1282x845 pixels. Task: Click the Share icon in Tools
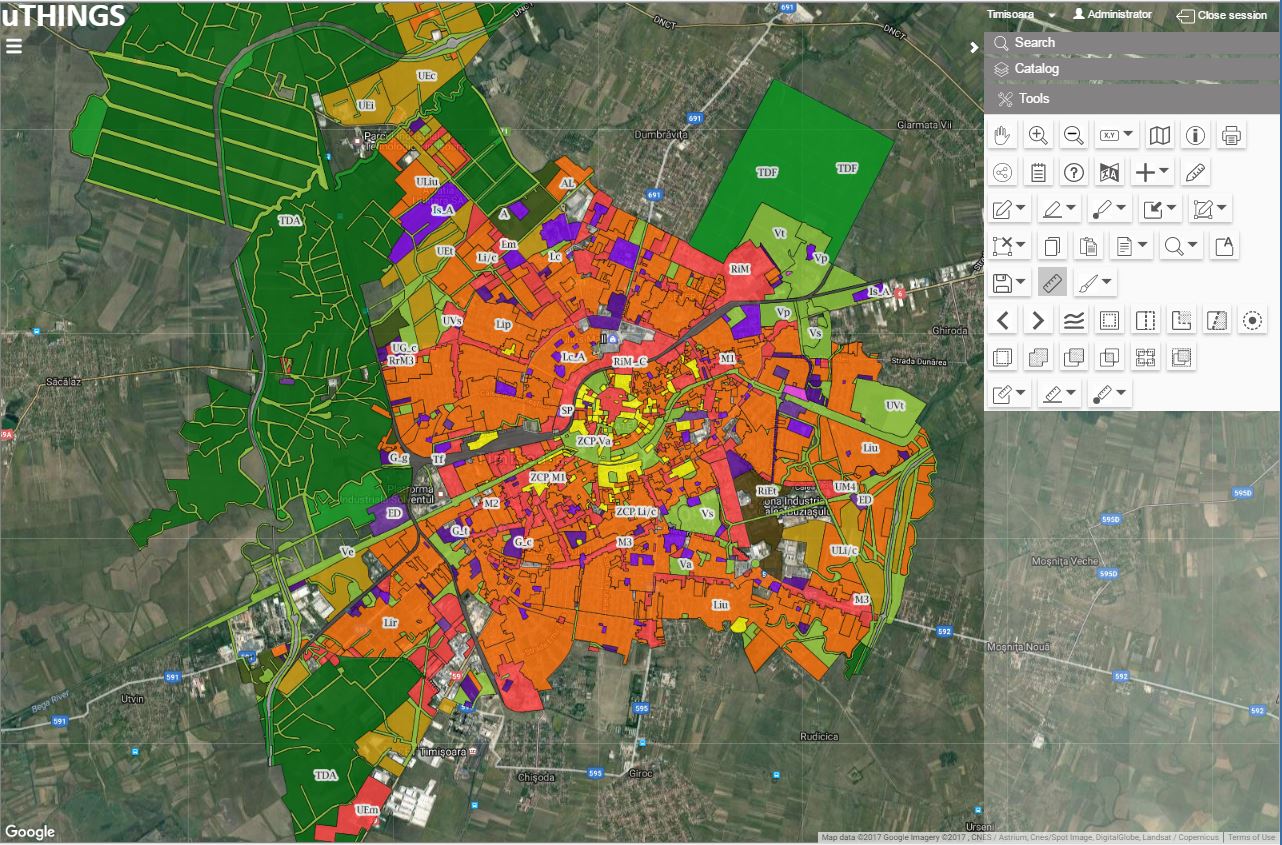(x=1003, y=173)
